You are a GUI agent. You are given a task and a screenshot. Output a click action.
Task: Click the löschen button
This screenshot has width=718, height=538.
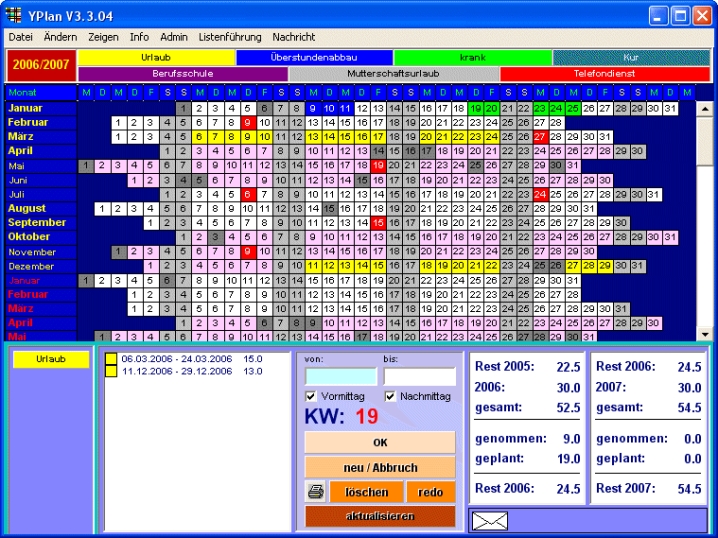pos(366,492)
